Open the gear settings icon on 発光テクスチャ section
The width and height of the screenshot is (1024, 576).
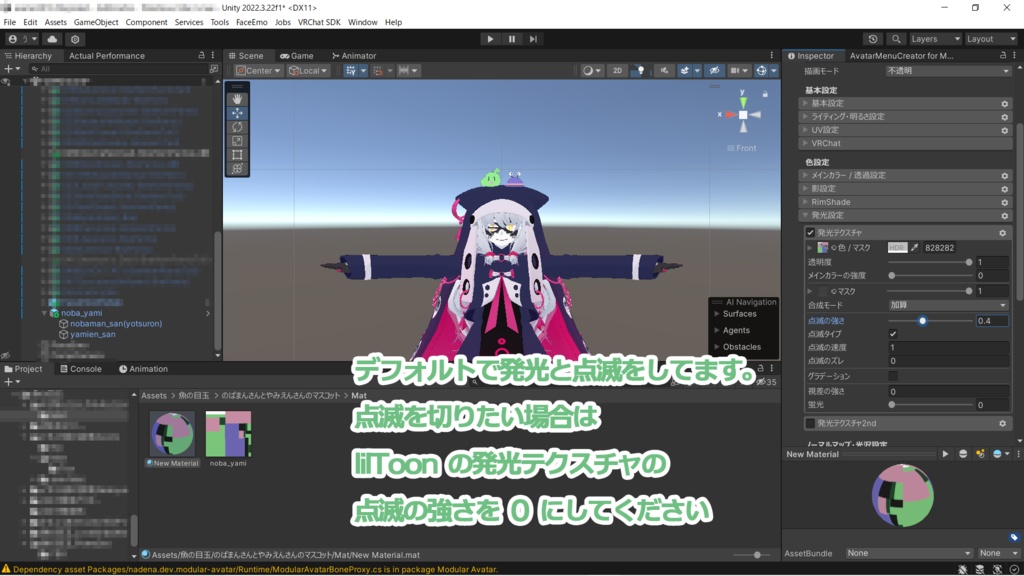(x=1003, y=233)
